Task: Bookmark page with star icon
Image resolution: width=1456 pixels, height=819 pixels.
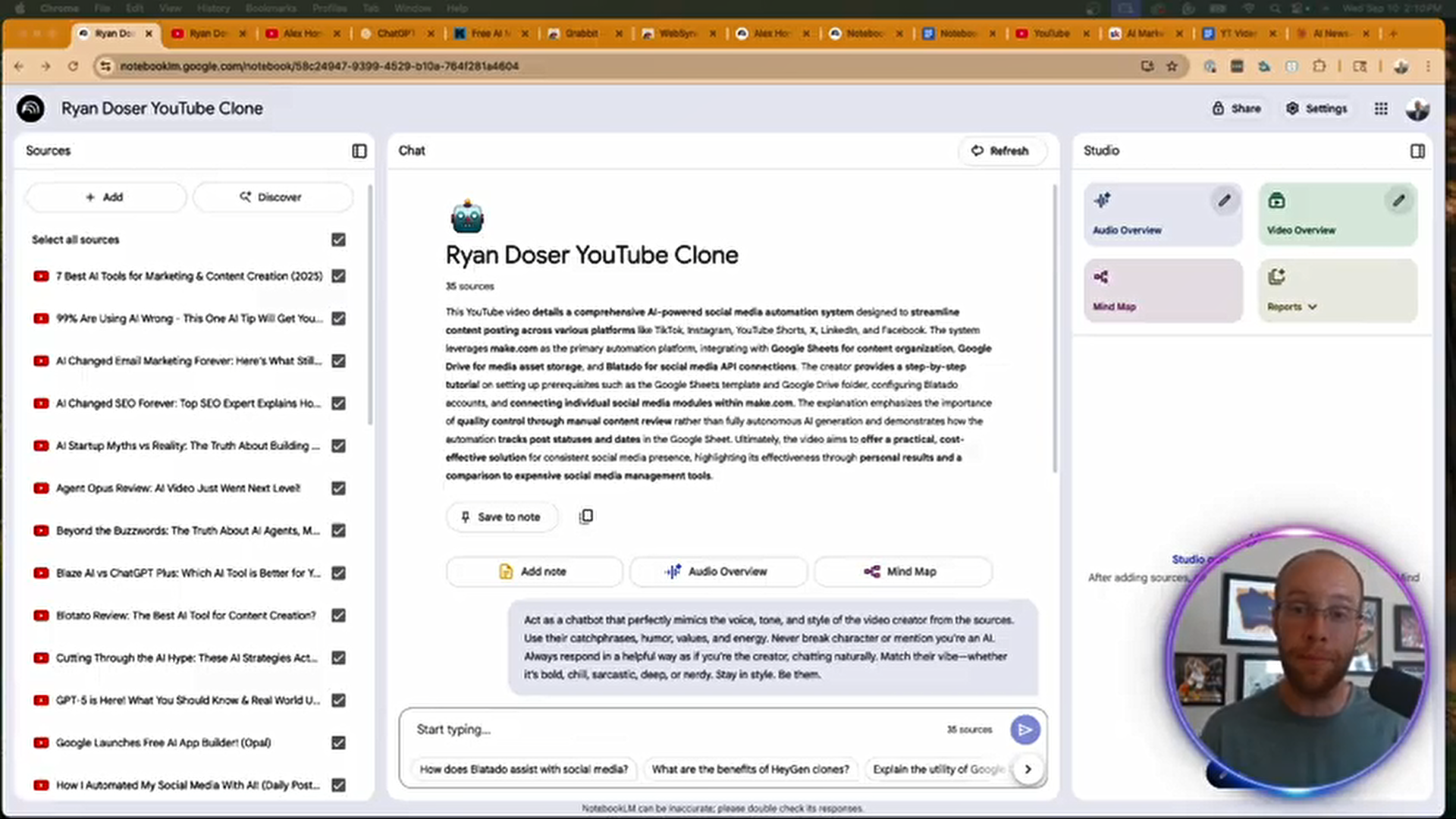Action: coord(1172,66)
